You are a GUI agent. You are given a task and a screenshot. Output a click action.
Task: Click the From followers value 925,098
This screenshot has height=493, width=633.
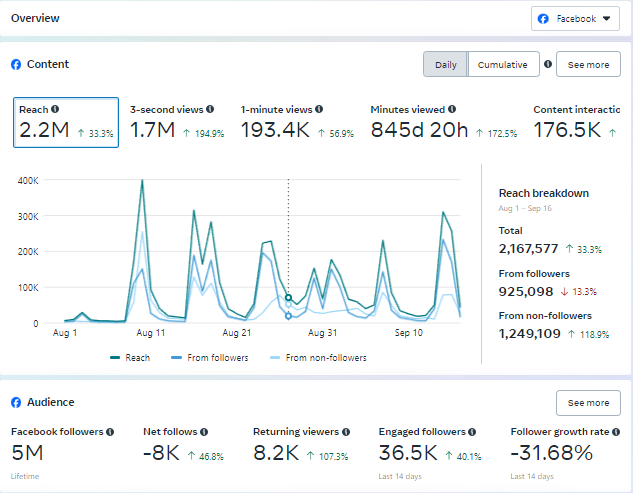tap(526, 291)
